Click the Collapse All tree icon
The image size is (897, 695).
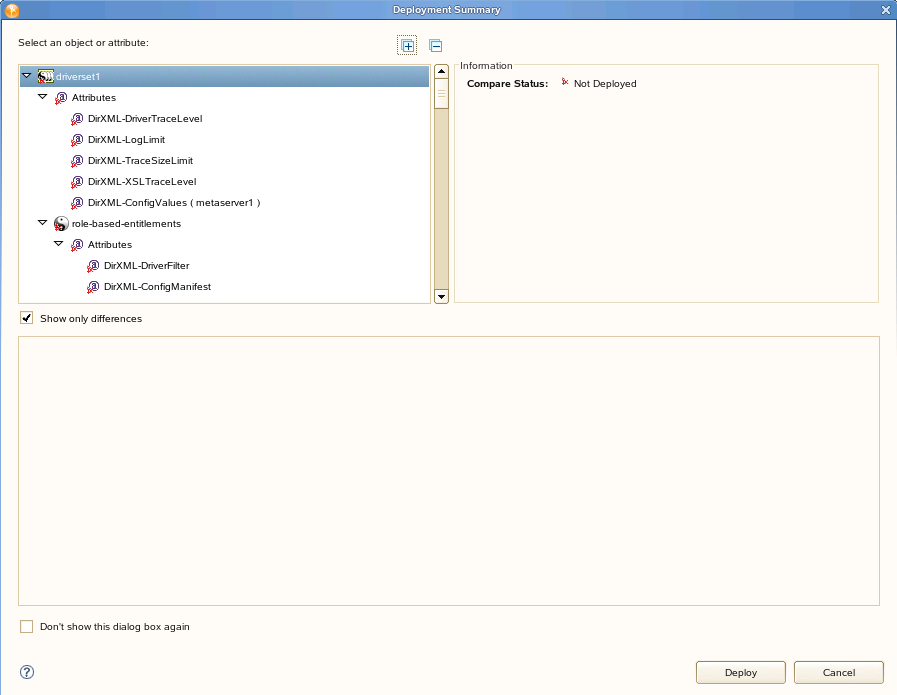pos(435,46)
